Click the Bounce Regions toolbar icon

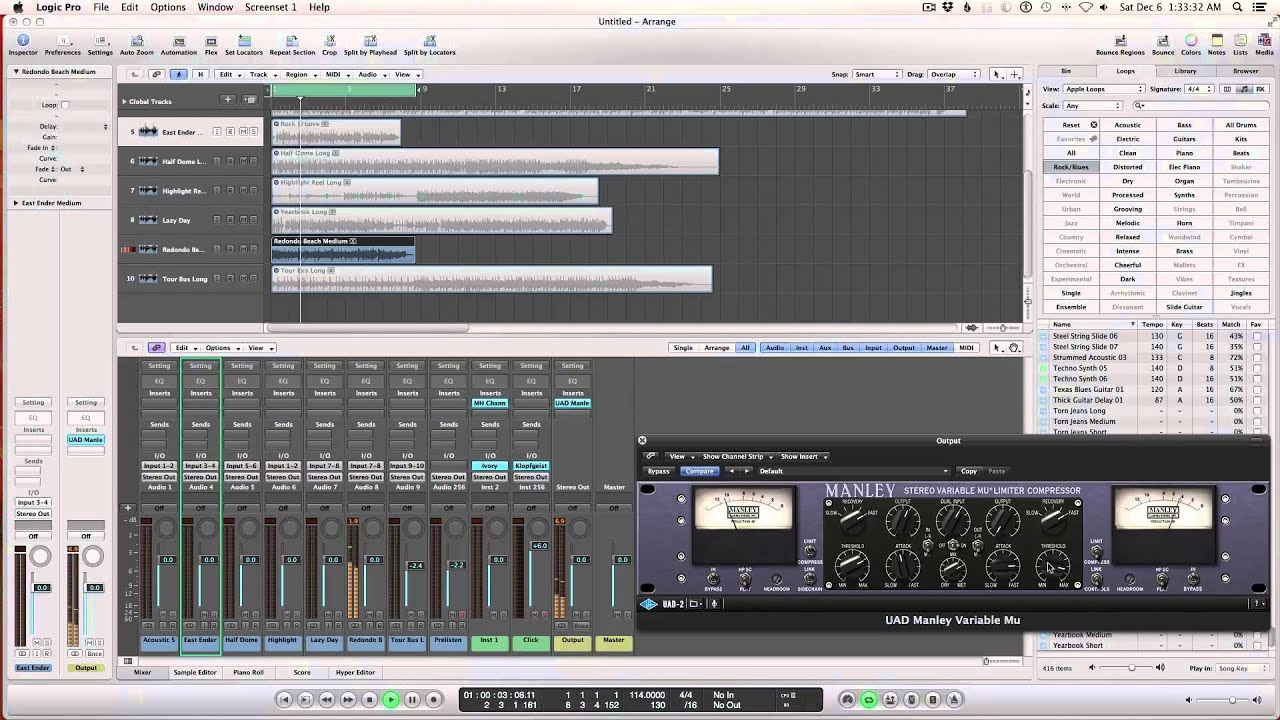click(1120, 45)
